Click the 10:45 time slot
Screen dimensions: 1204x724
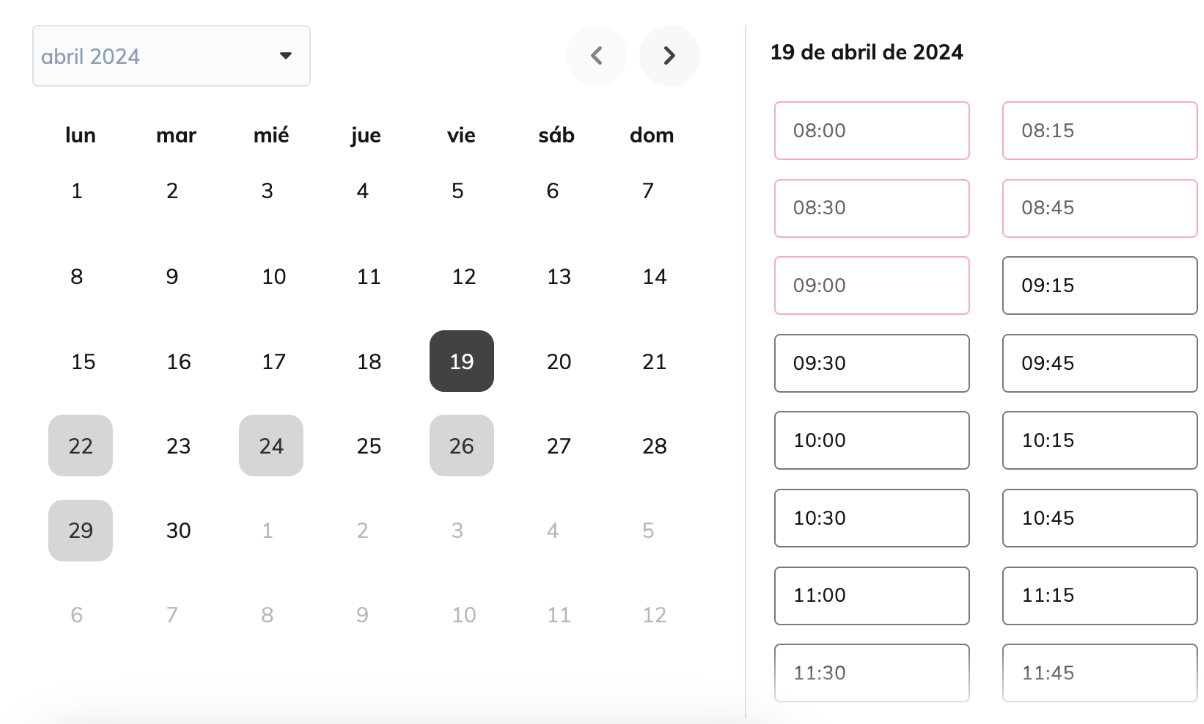tap(1100, 518)
